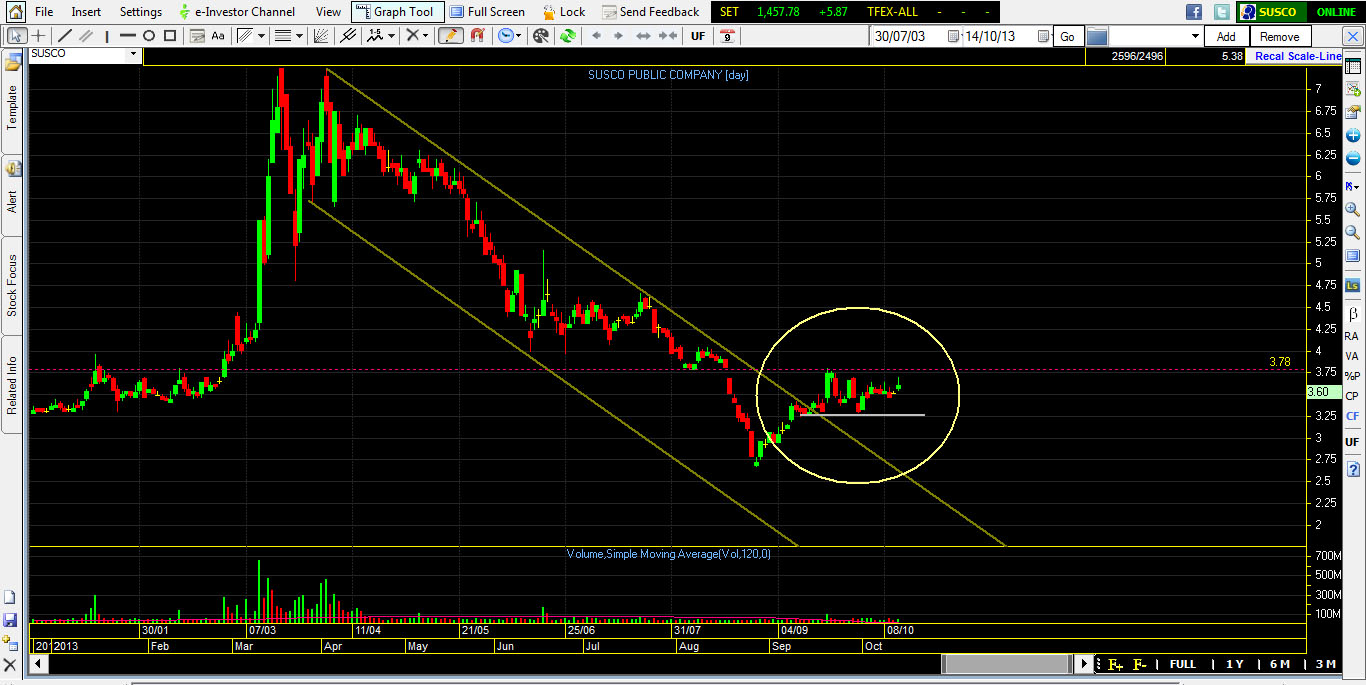Expand the line style dropdown arrow
This screenshot has width=1366, height=685.
coord(299,36)
